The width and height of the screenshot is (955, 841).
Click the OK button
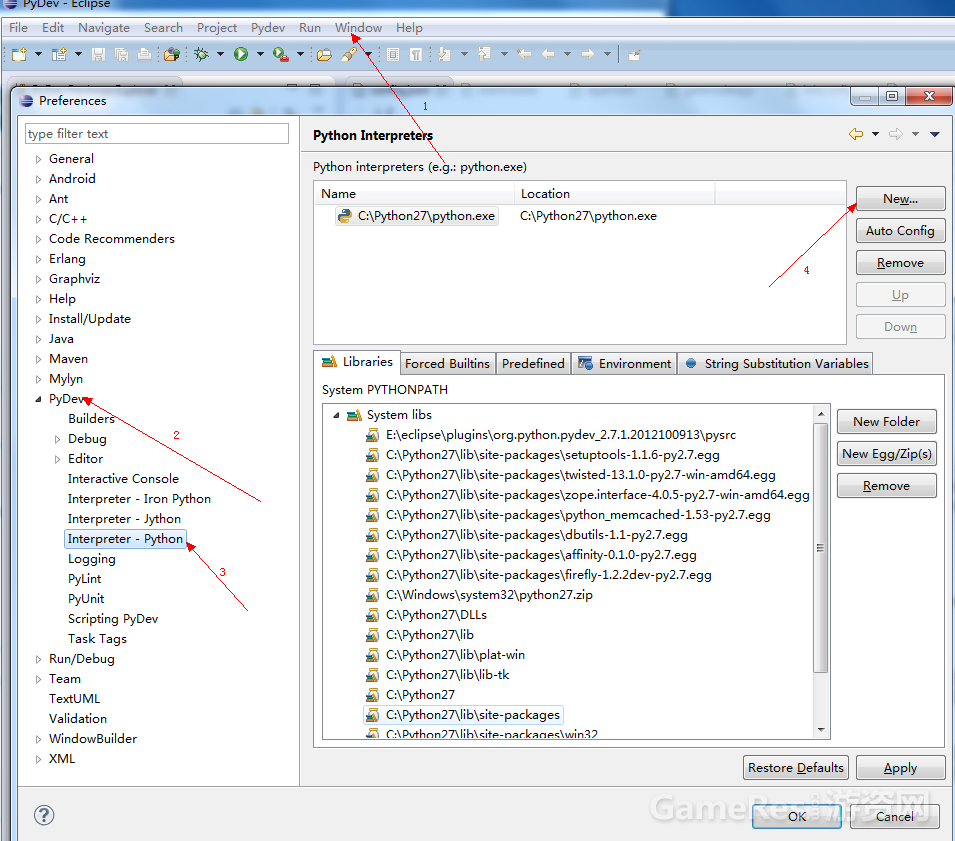coord(797,816)
